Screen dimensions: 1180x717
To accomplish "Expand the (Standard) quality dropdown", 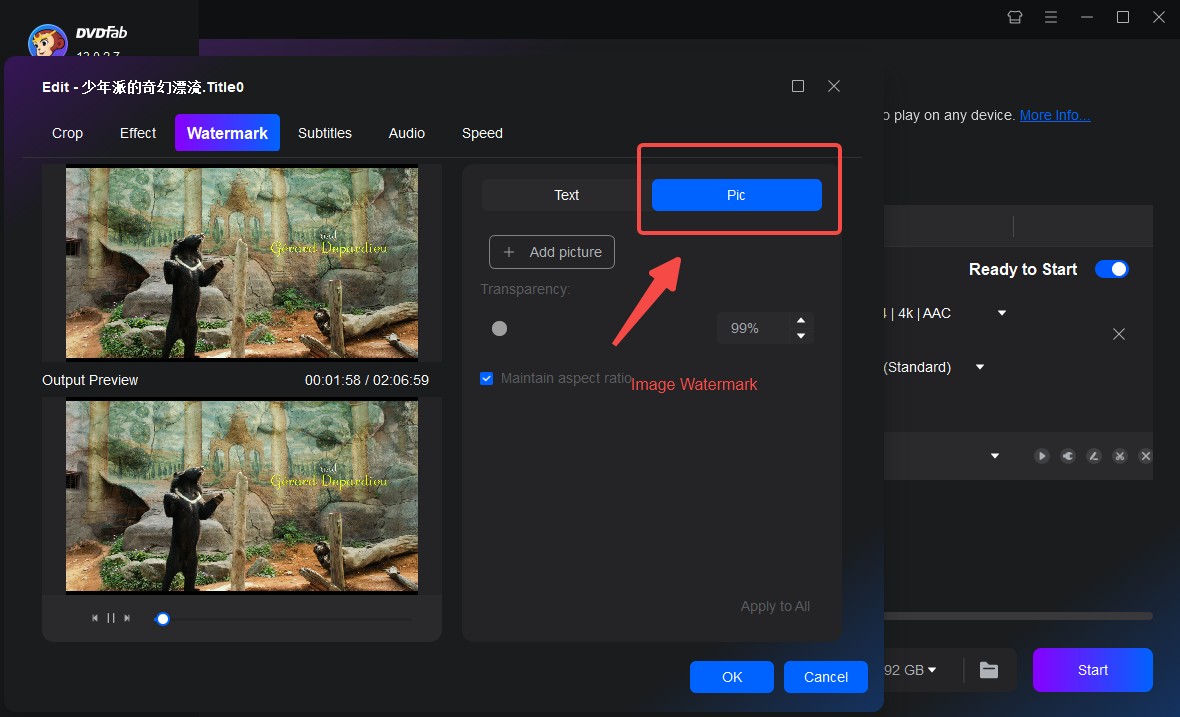I will point(980,367).
